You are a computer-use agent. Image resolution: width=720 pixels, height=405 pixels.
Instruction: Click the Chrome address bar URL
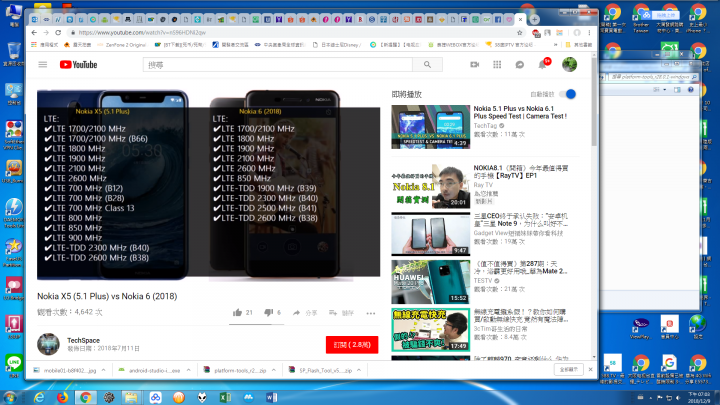click(142, 33)
